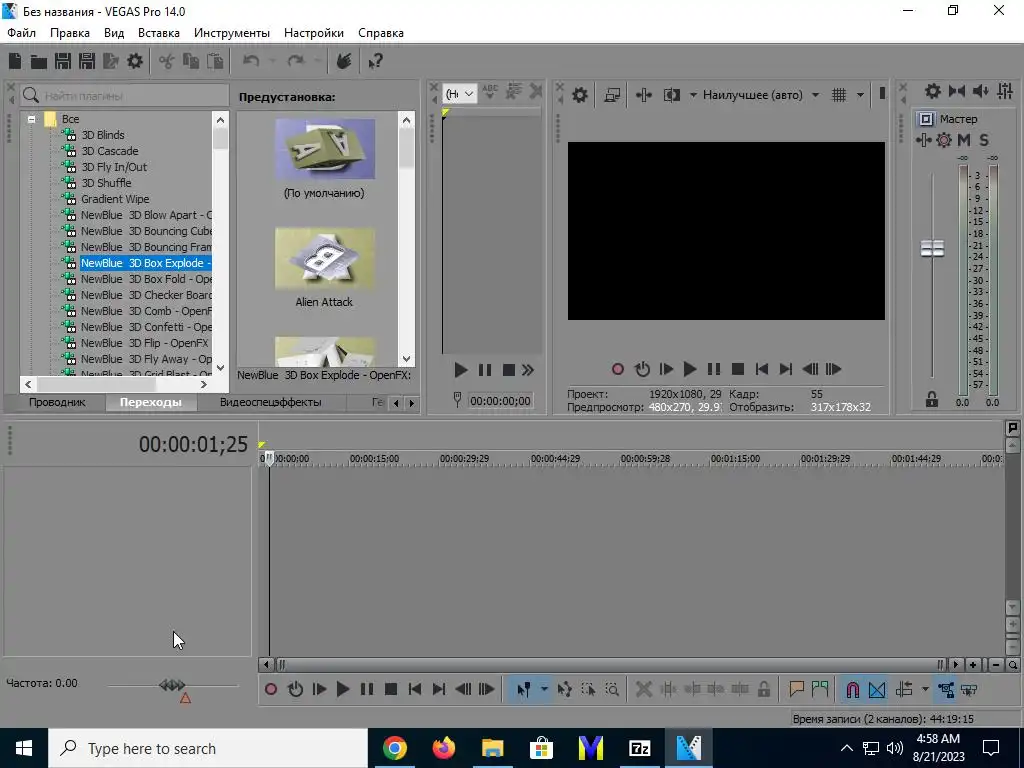Screen dimensions: 1024x768
Task: Click the timeline horizontal scrollbar
Action: (x=609, y=665)
